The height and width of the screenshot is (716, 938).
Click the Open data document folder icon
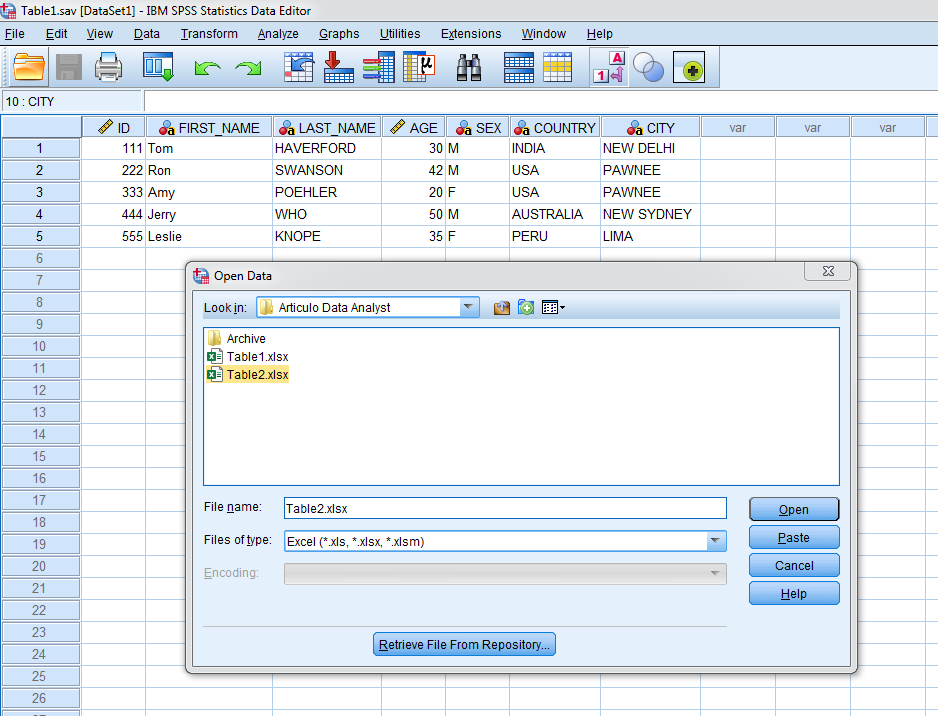click(x=29, y=67)
